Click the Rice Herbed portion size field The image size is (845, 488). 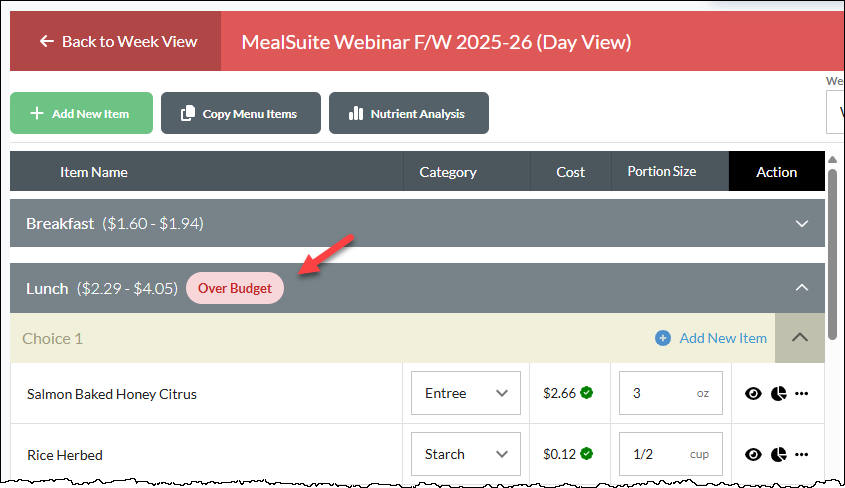[x=670, y=454]
